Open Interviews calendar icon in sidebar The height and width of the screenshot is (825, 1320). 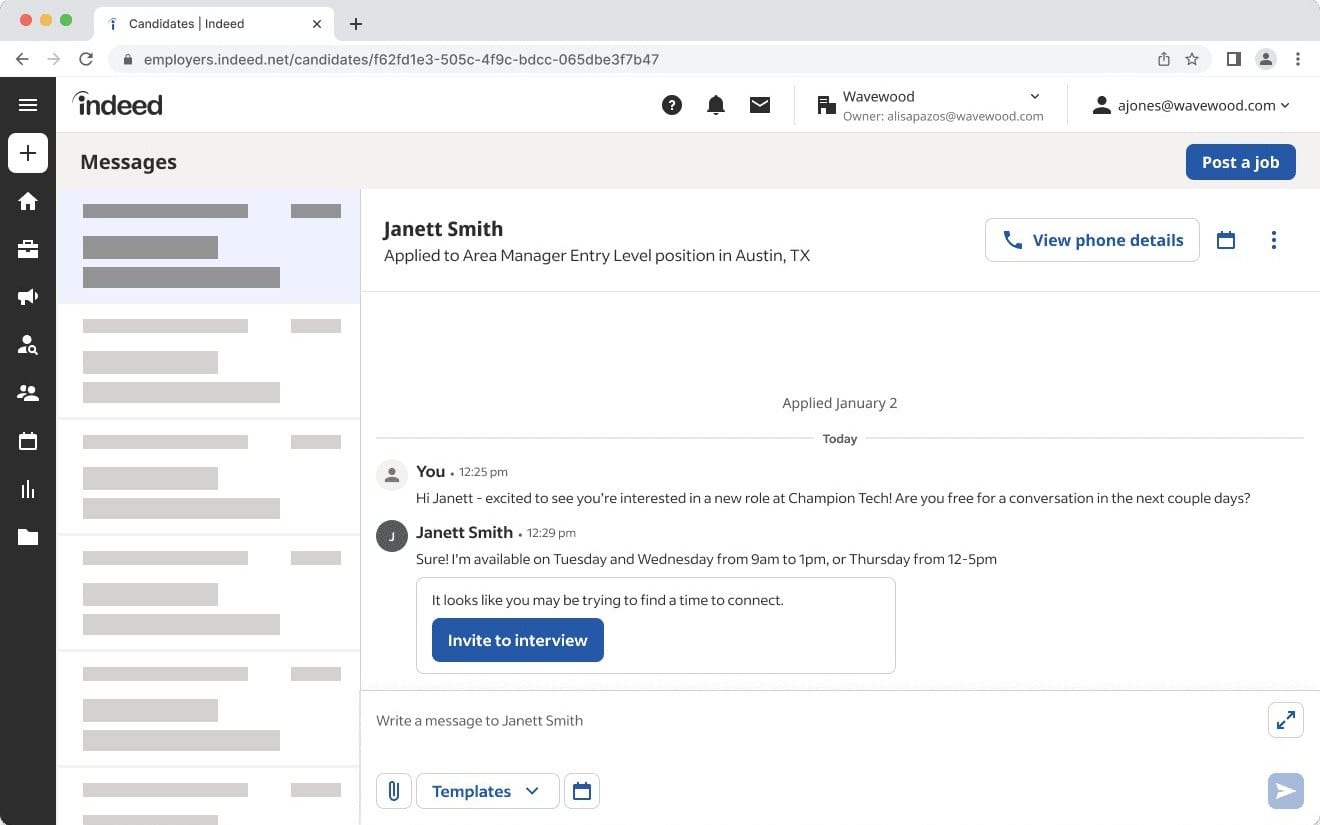click(x=28, y=441)
